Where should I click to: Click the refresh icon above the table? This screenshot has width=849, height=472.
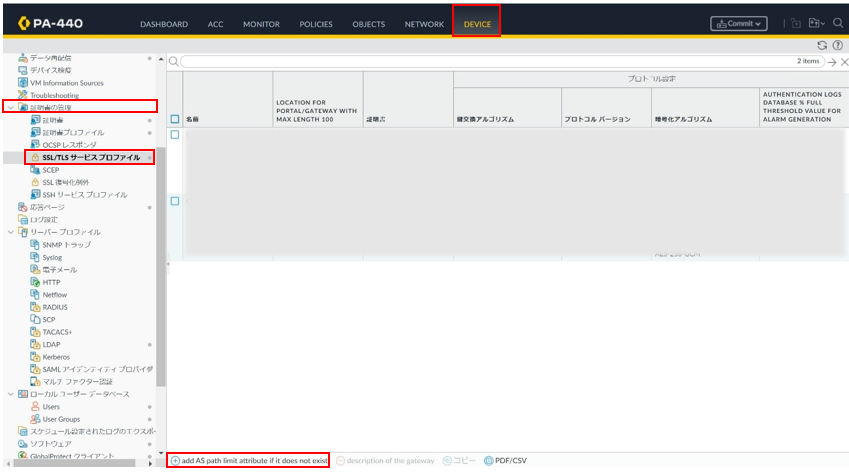click(822, 45)
